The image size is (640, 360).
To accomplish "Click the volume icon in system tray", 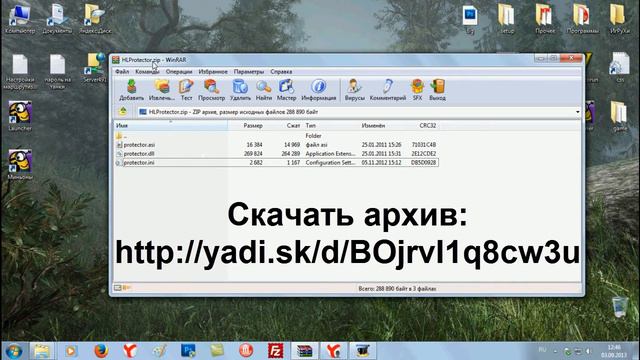I will click(589, 351).
